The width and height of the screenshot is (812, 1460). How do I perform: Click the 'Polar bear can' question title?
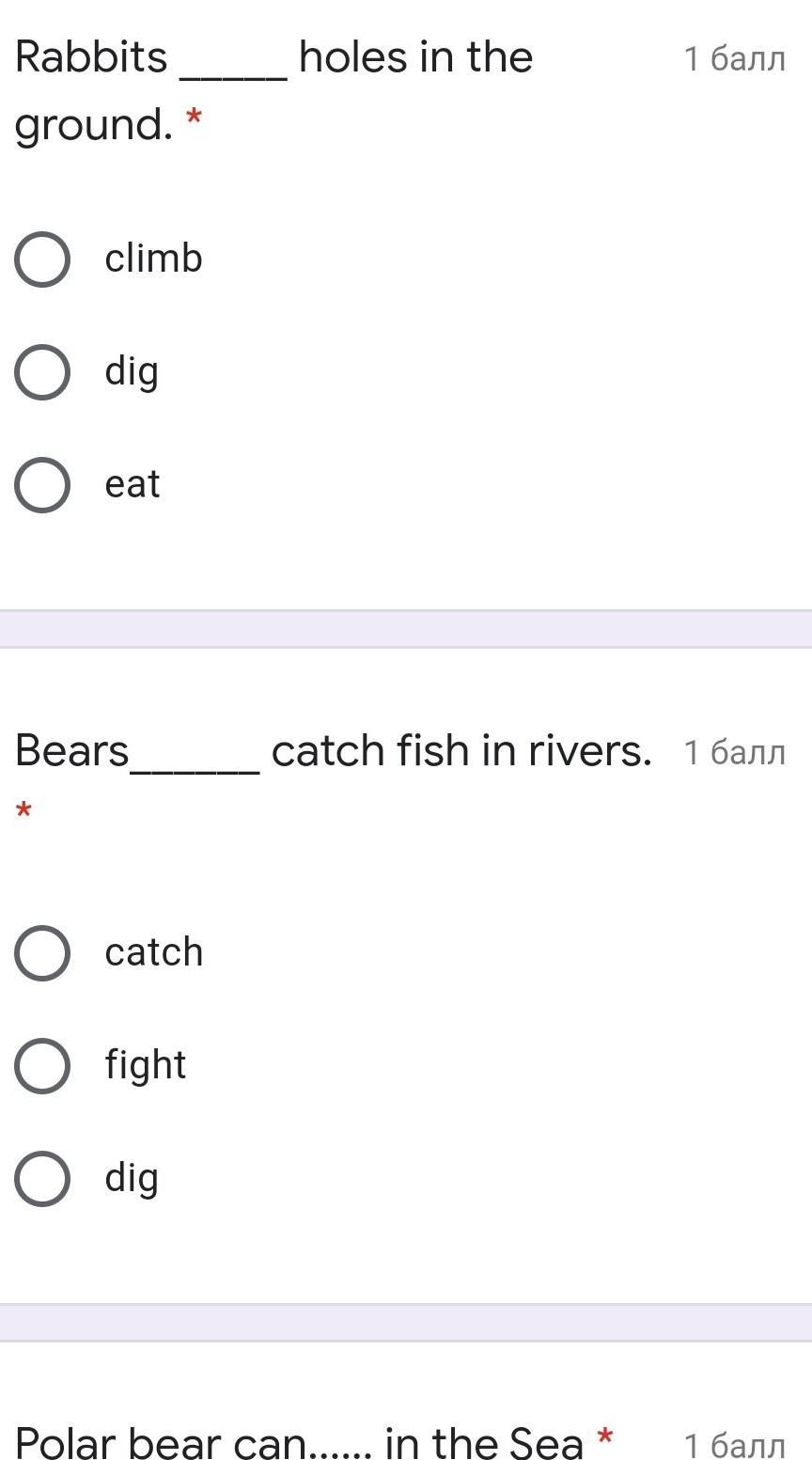[x=299, y=1442]
